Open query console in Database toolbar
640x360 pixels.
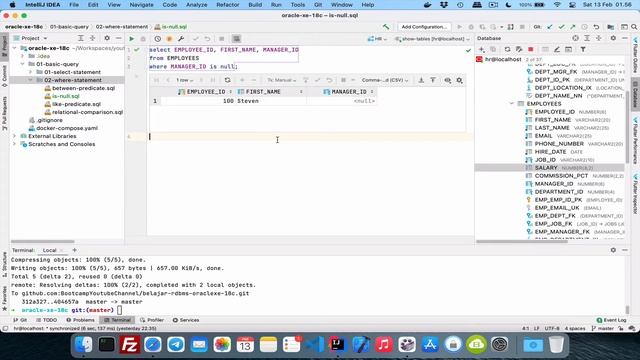pos(568,49)
